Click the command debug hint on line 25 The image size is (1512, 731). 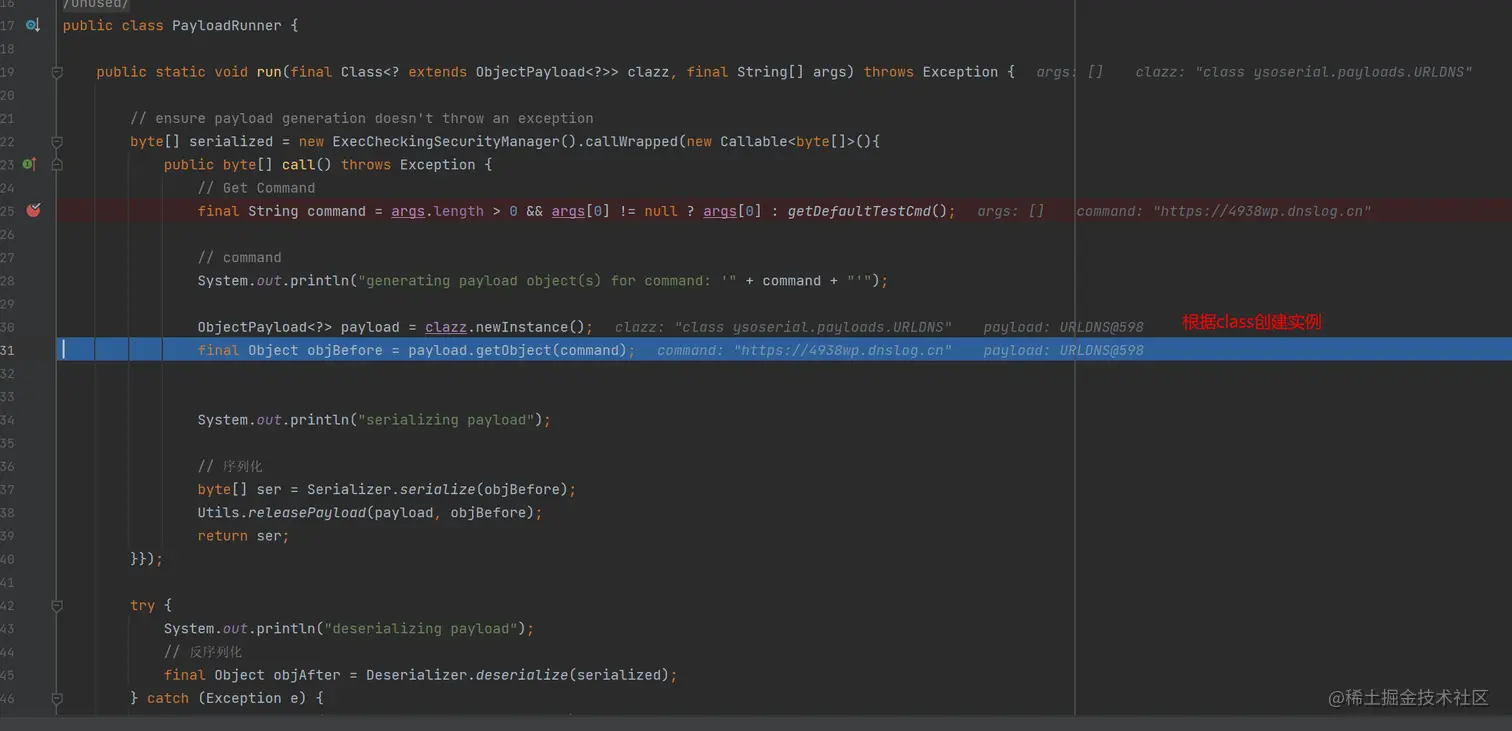1224,211
